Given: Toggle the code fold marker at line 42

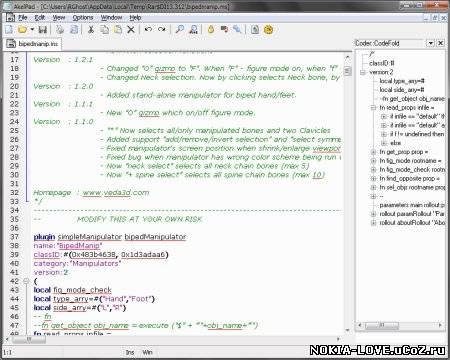Looking at the screenshot, I should [x=26, y=281].
